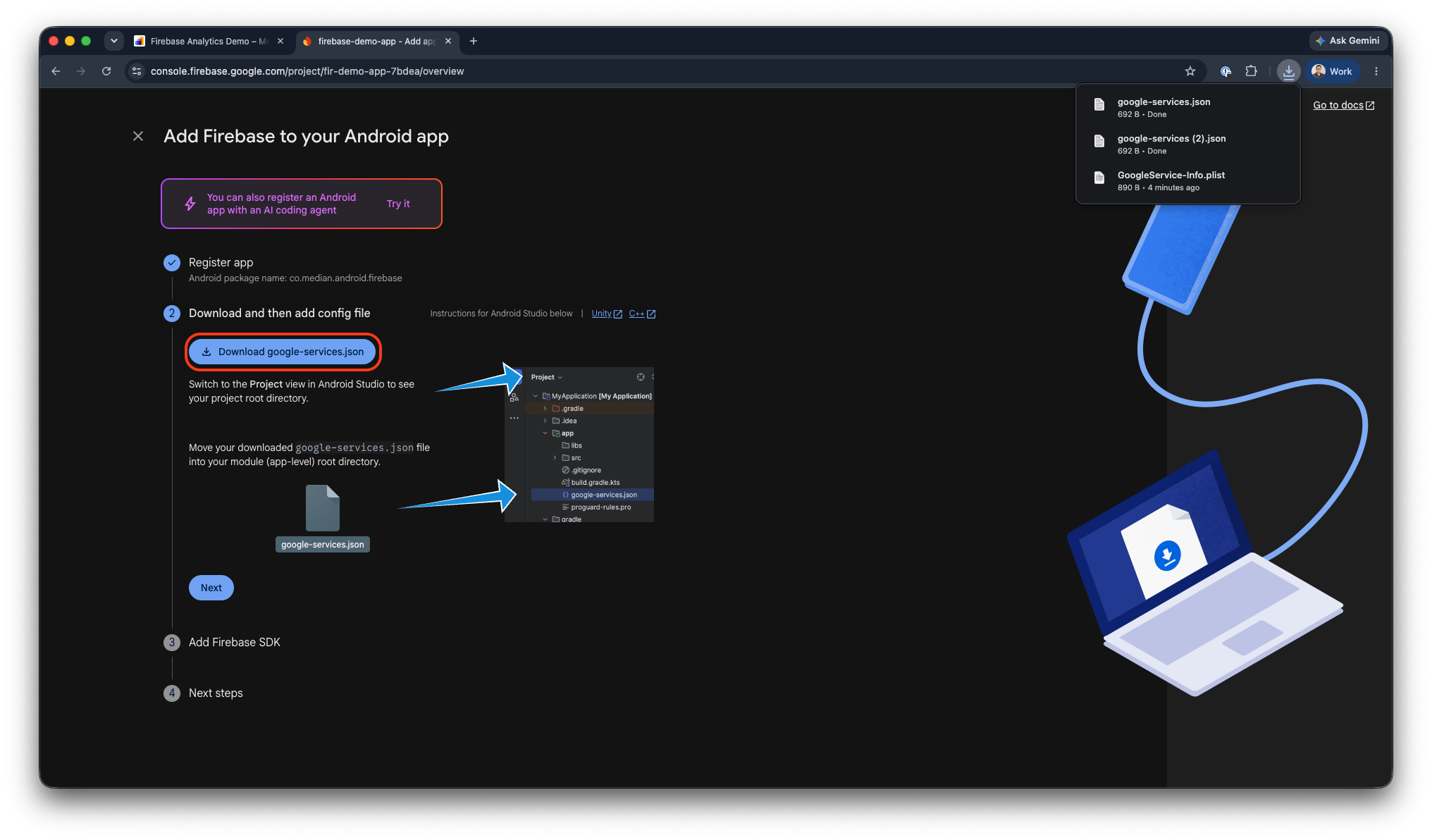Click the Next button
Image resolution: width=1432 pixels, height=840 pixels.
(211, 588)
